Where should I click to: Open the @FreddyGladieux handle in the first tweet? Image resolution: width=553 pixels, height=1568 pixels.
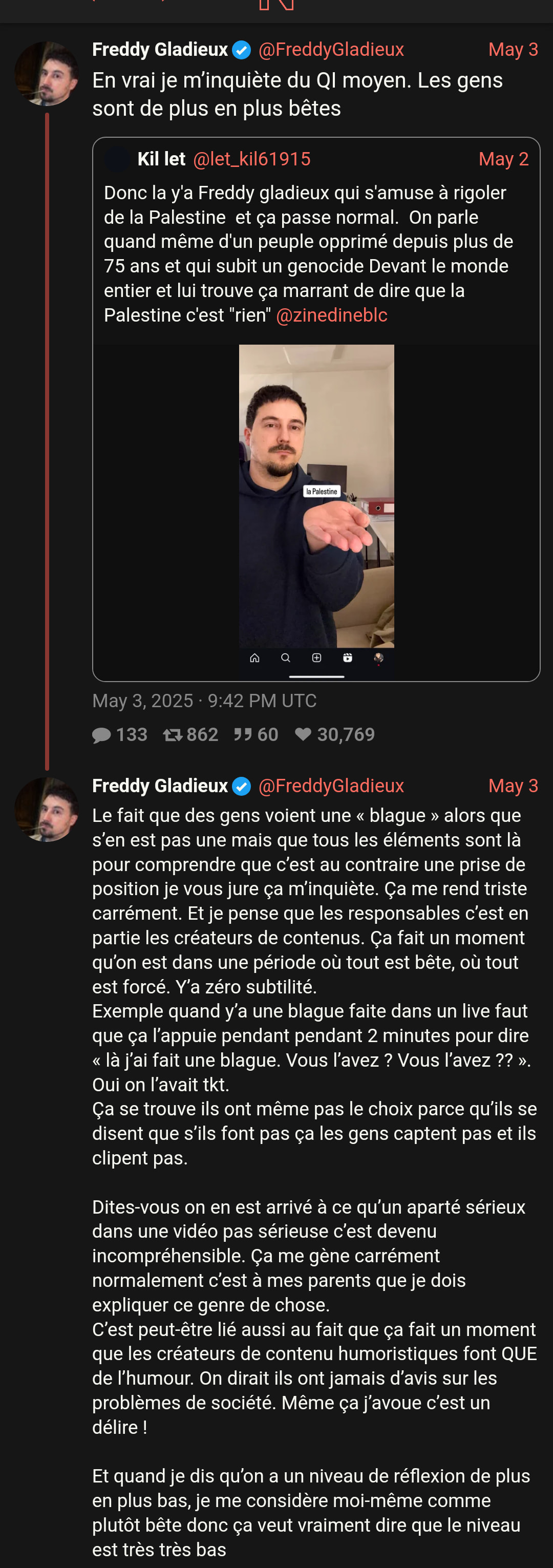[x=331, y=50]
